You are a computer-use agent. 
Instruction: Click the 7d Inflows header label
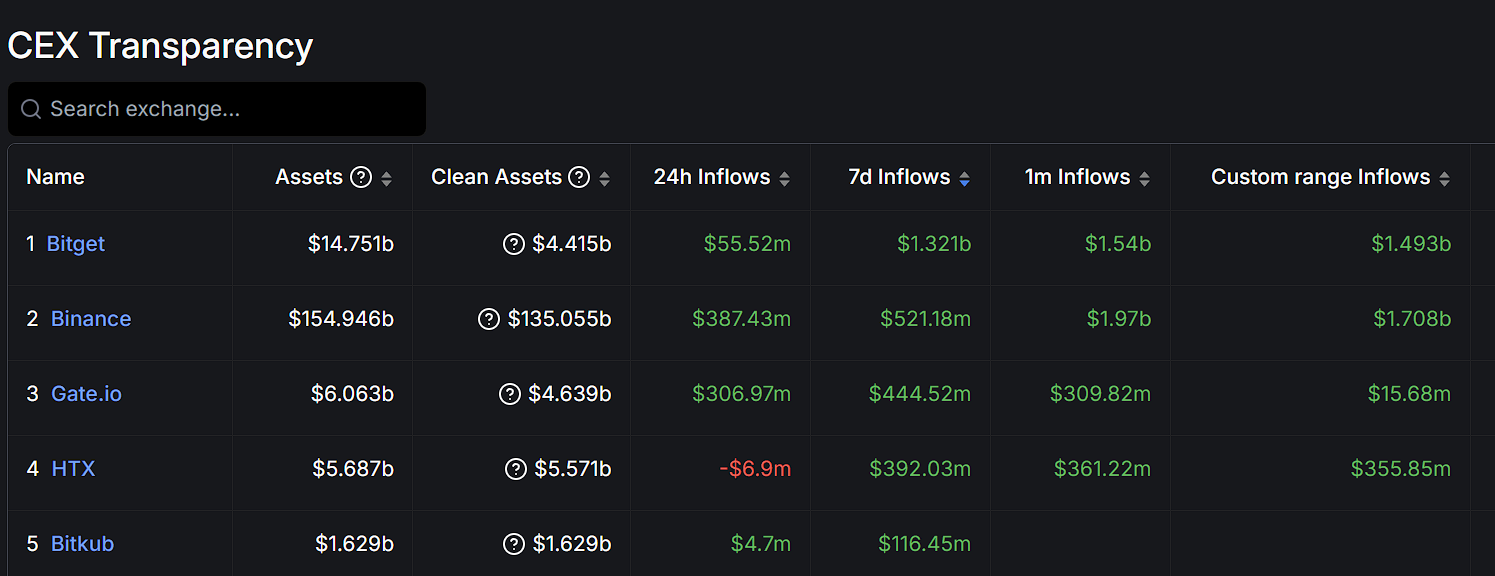click(899, 177)
